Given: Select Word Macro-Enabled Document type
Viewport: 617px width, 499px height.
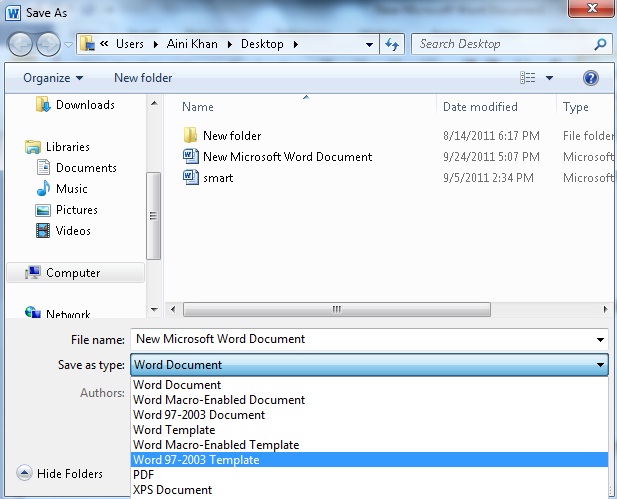Looking at the screenshot, I should tap(219, 400).
